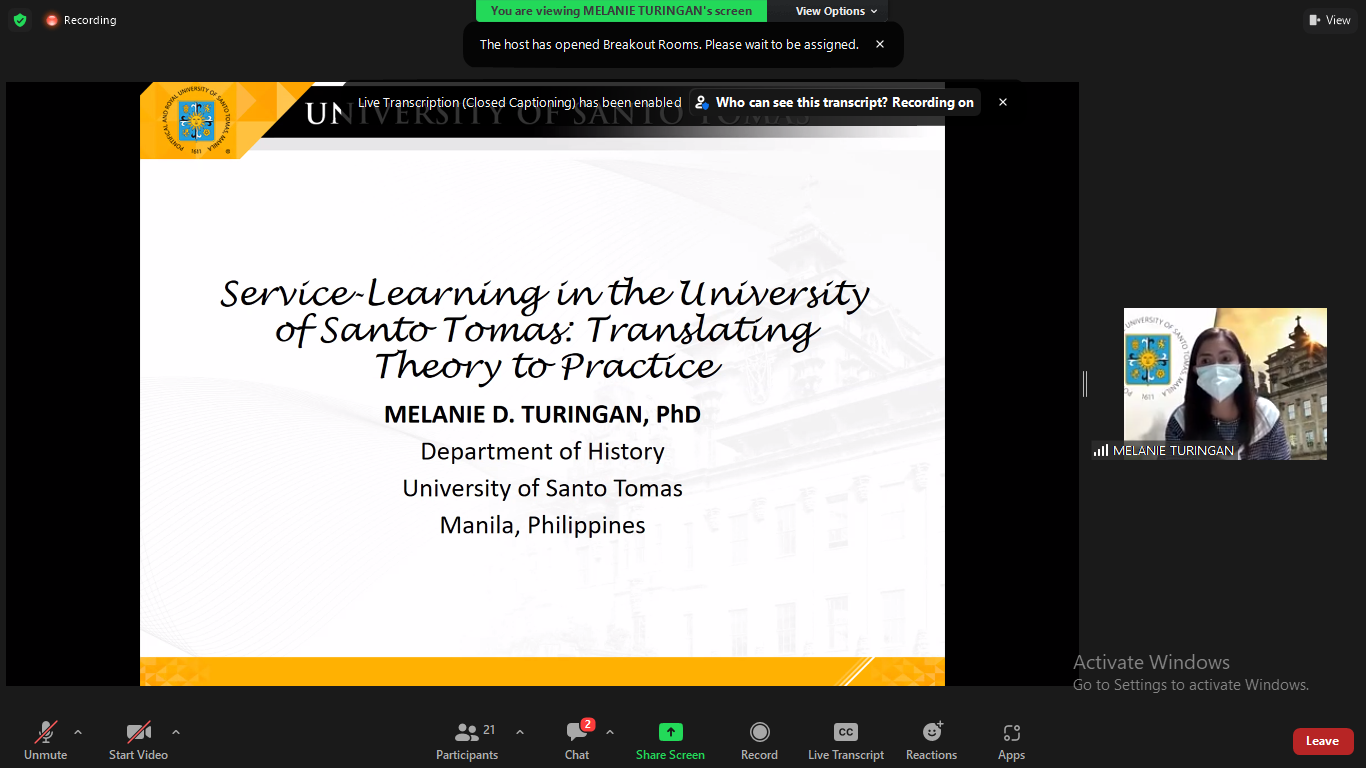The width and height of the screenshot is (1366, 768).
Task: Open Live Transcript CC options
Action: pyautogui.click(x=846, y=741)
